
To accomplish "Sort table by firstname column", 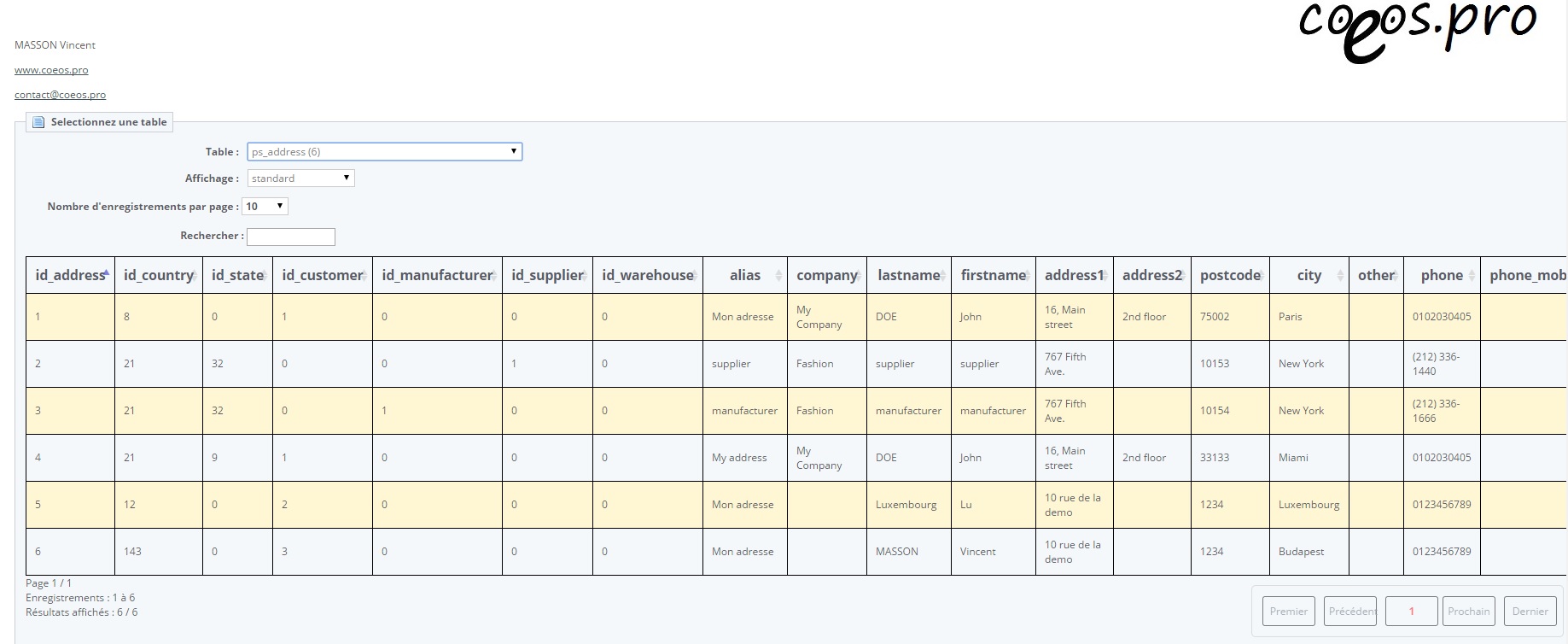I will point(993,275).
